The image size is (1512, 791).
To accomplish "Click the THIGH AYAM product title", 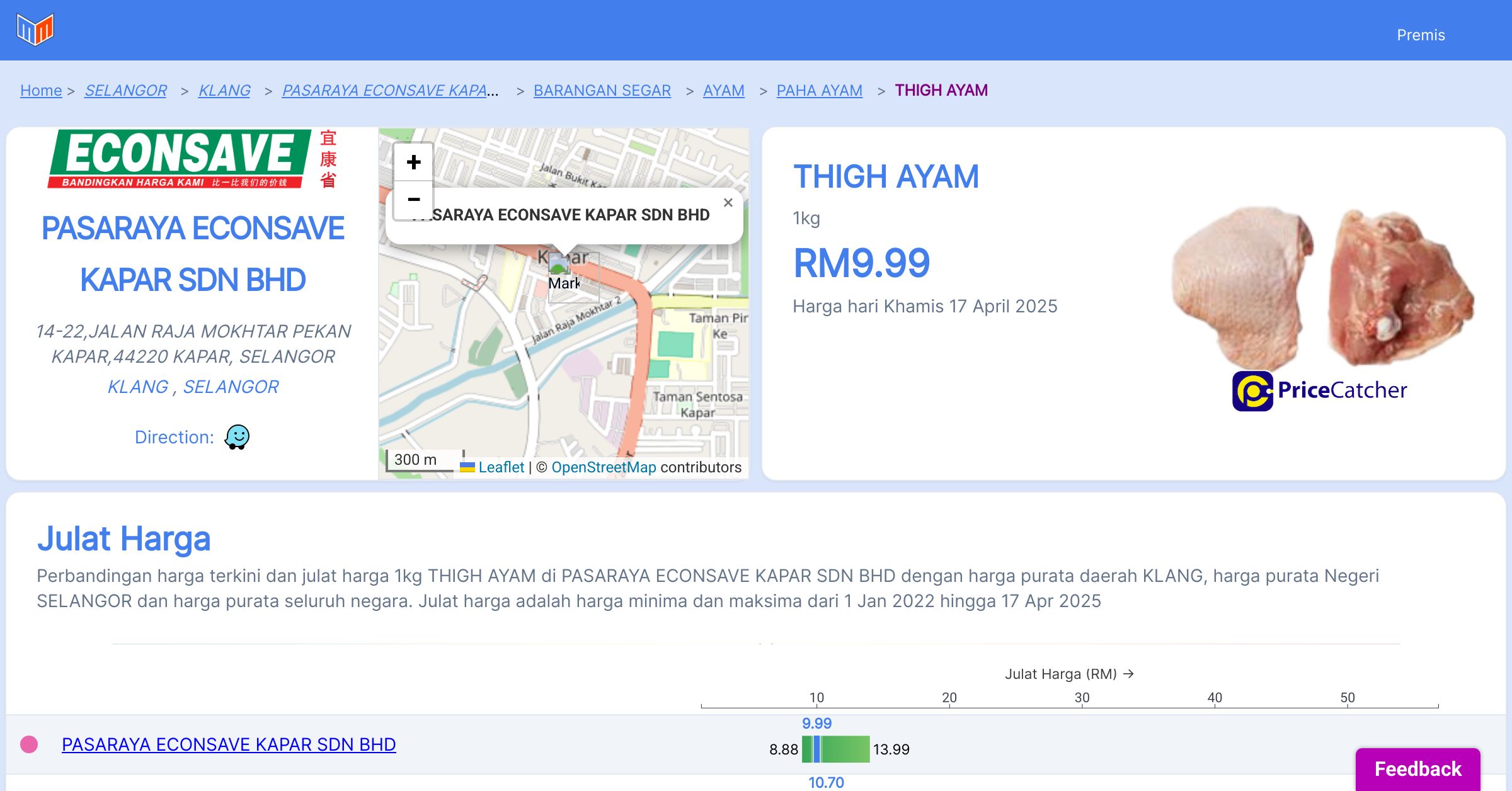I will (886, 177).
